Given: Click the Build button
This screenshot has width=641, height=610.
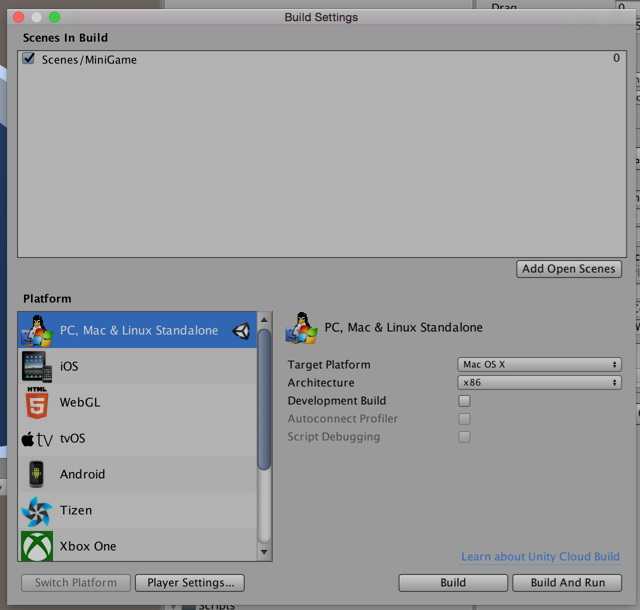Looking at the screenshot, I should pos(453,583).
